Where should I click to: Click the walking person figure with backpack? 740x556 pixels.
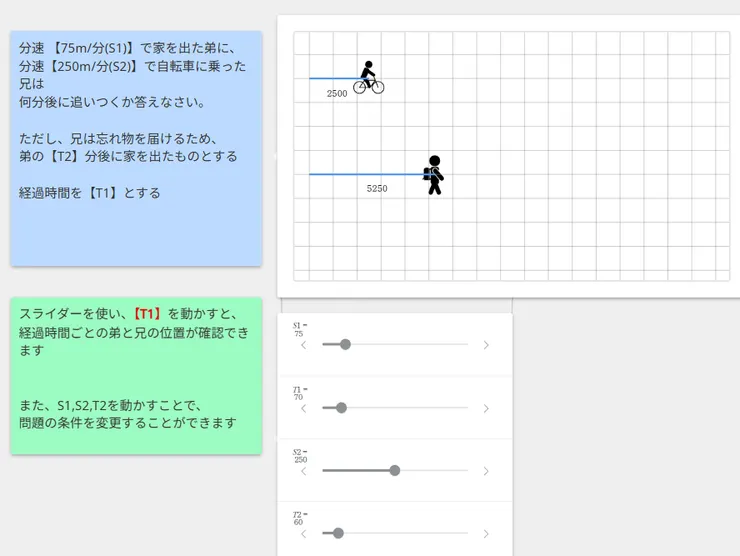(433, 175)
